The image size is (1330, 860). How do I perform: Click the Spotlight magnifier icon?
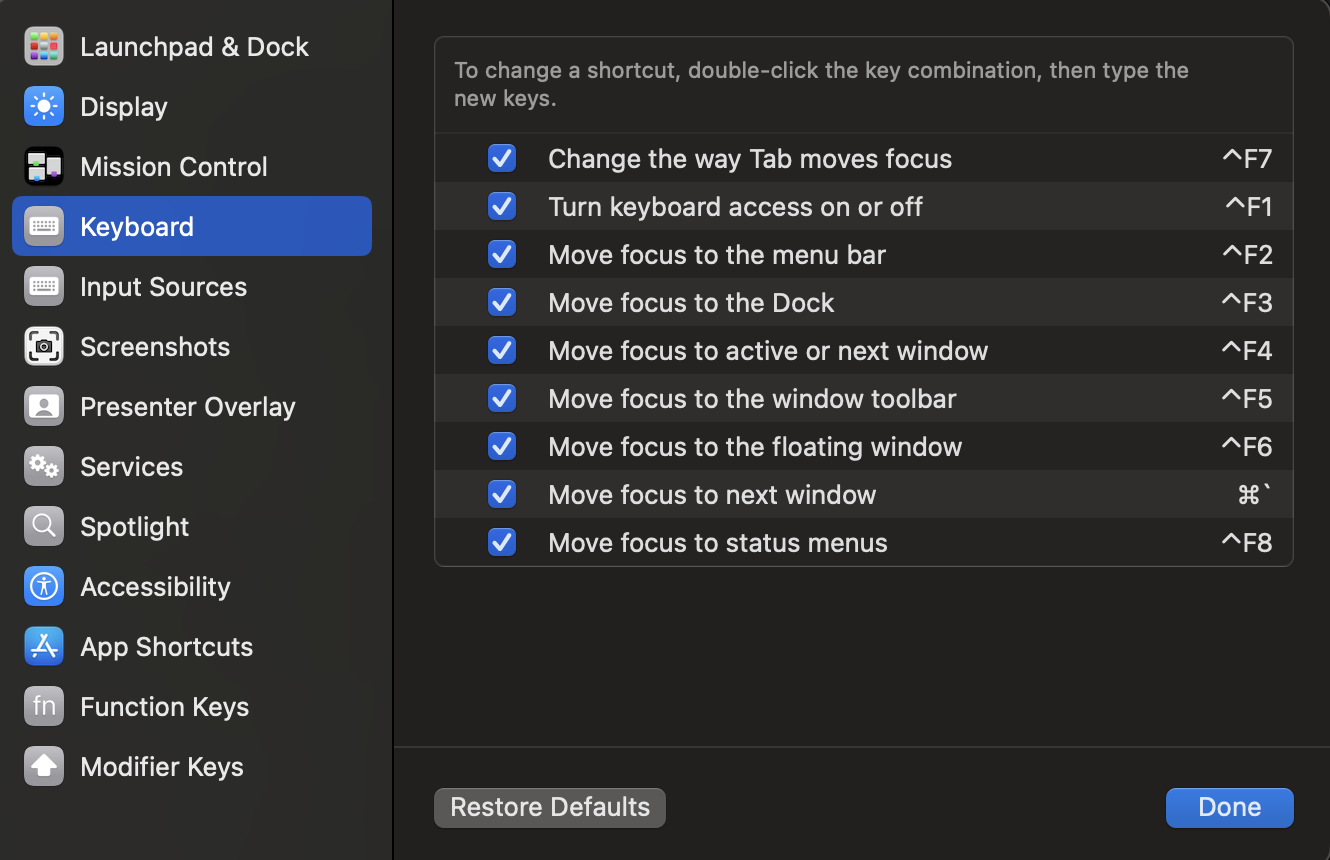(x=44, y=527)
